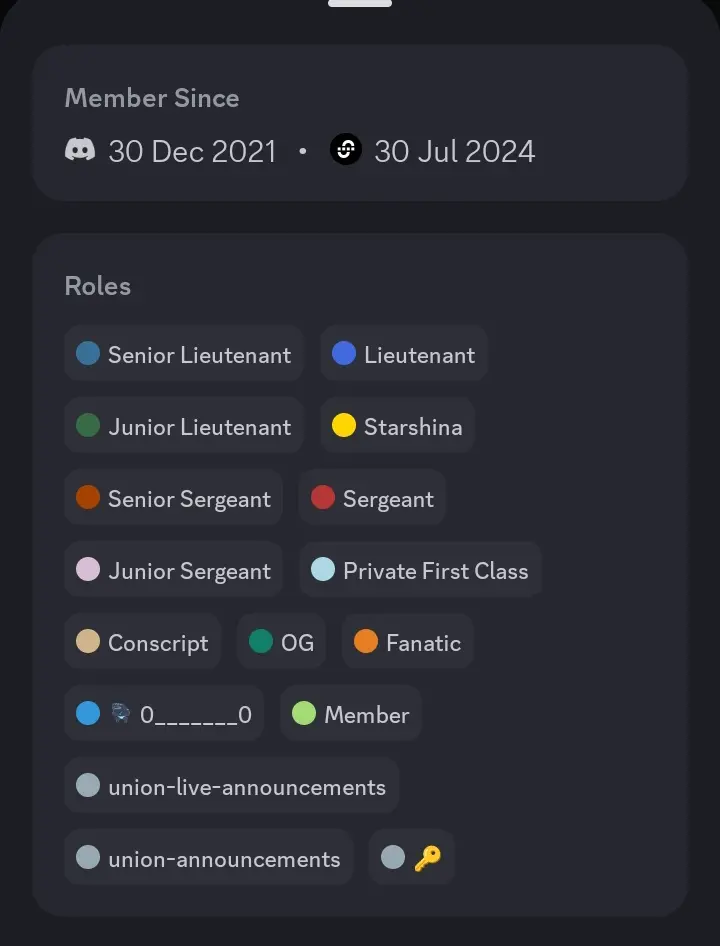This screenshot has width=720, height=946.
Task: Grab the sheet handle bar at top
Action: pyautogui.click(x=360, y=3)
